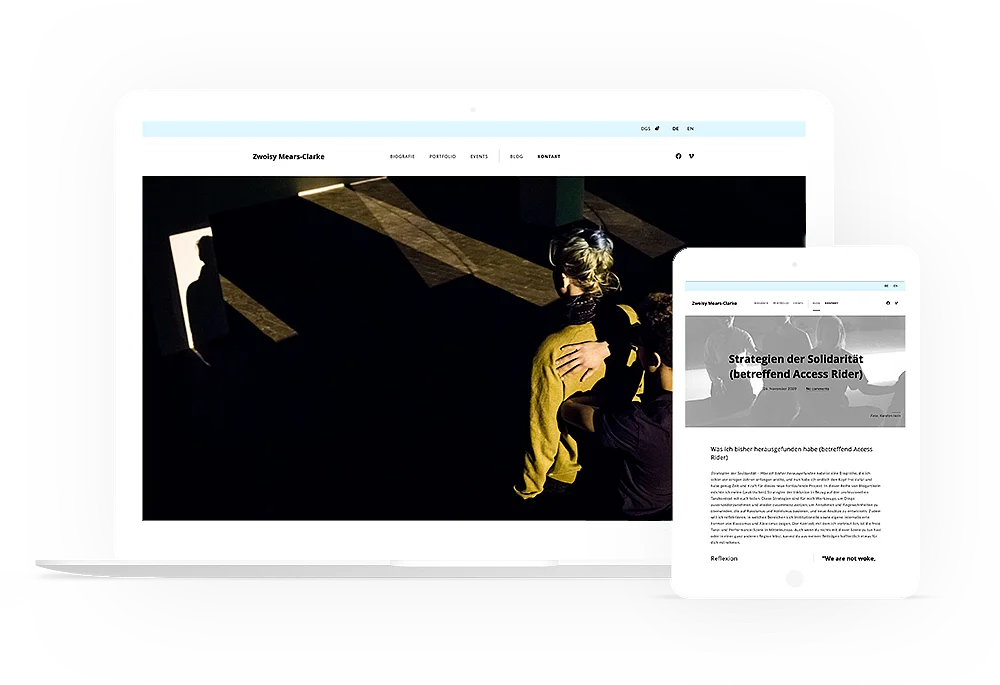Switch language to DE on laptop

(x=676, y=129)
